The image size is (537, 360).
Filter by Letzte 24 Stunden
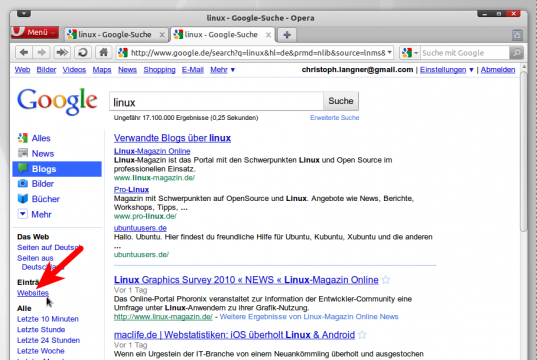(48, 340)
